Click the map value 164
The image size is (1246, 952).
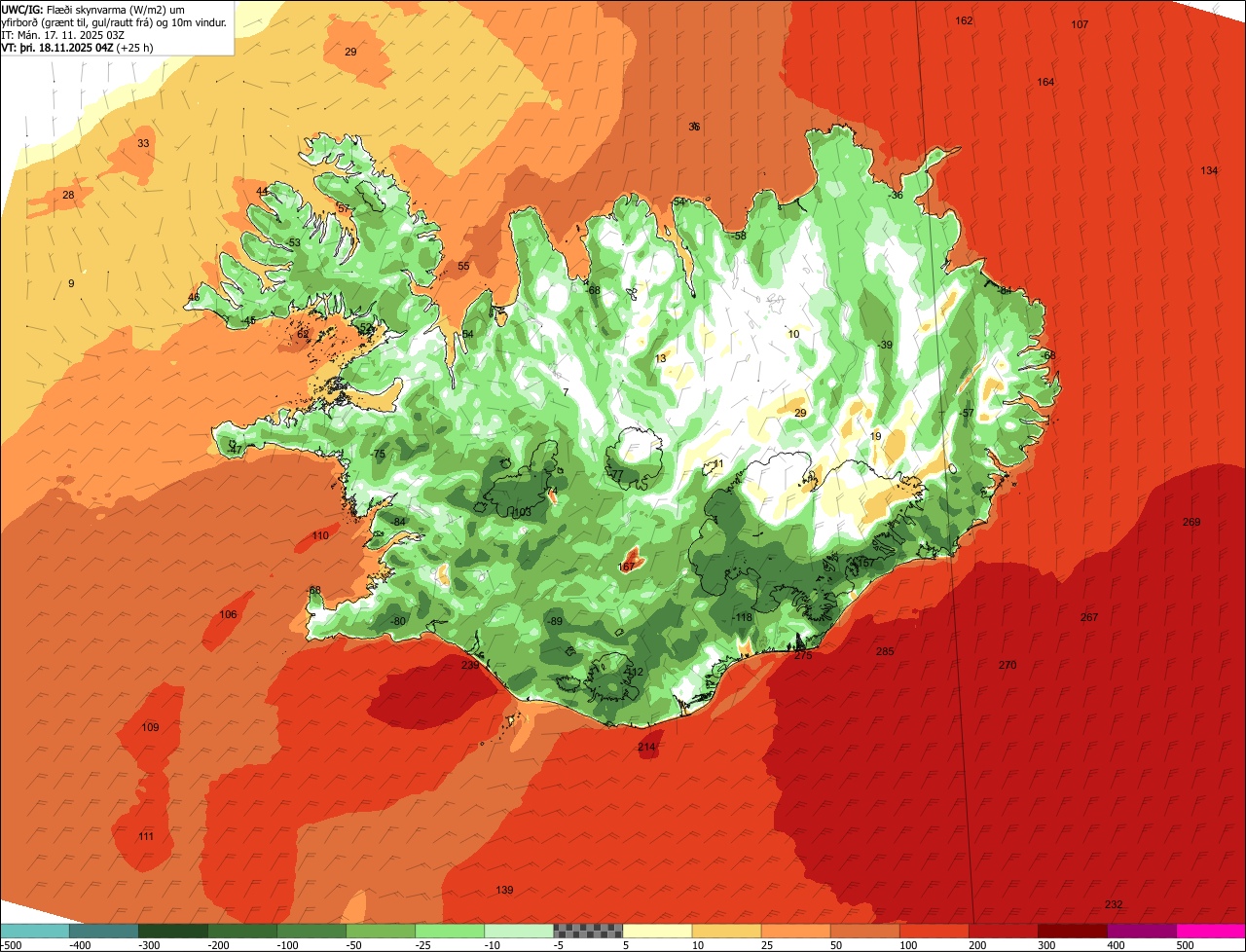pos(1045,82)
